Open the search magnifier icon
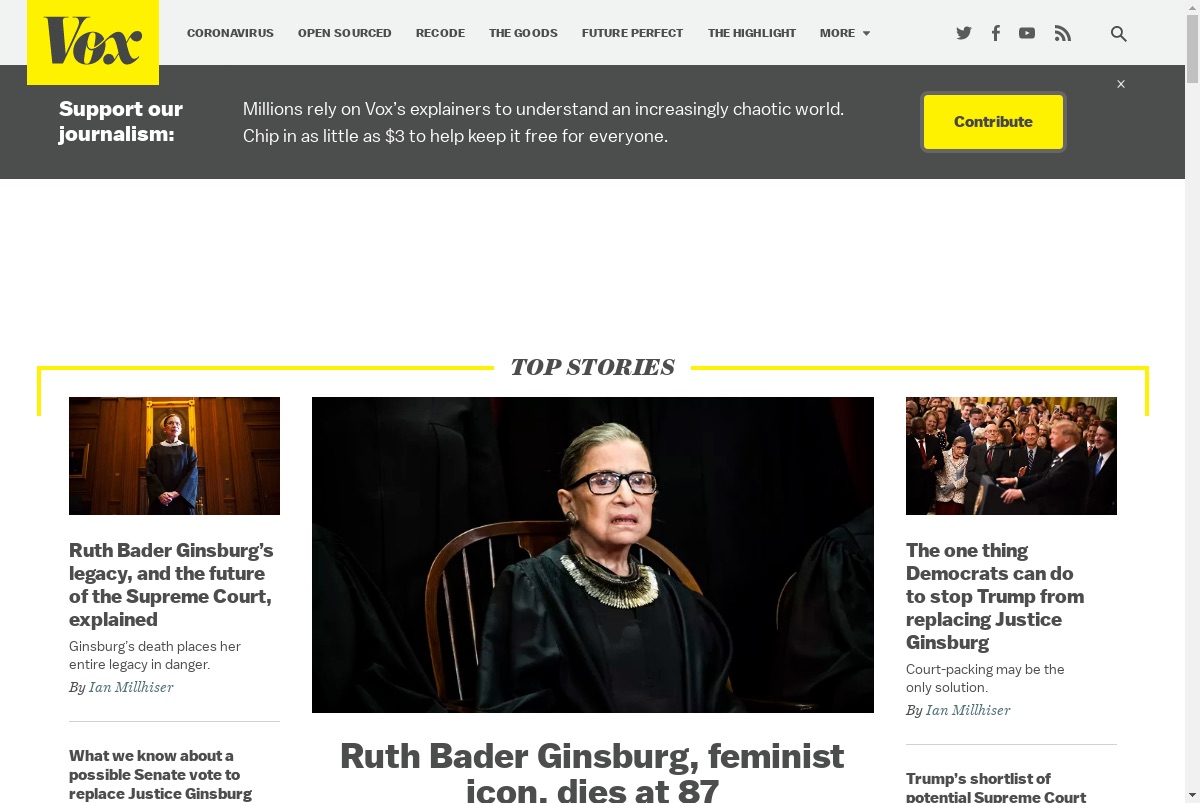 (x=1119, y=33)
